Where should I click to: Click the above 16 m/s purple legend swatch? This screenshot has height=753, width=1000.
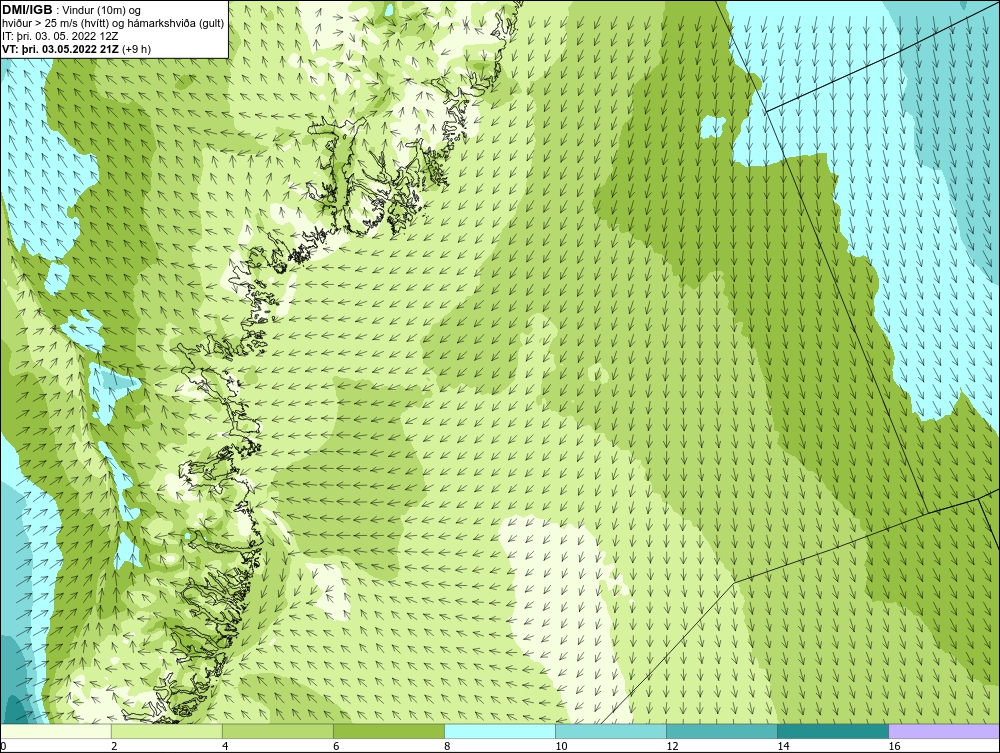944,731
